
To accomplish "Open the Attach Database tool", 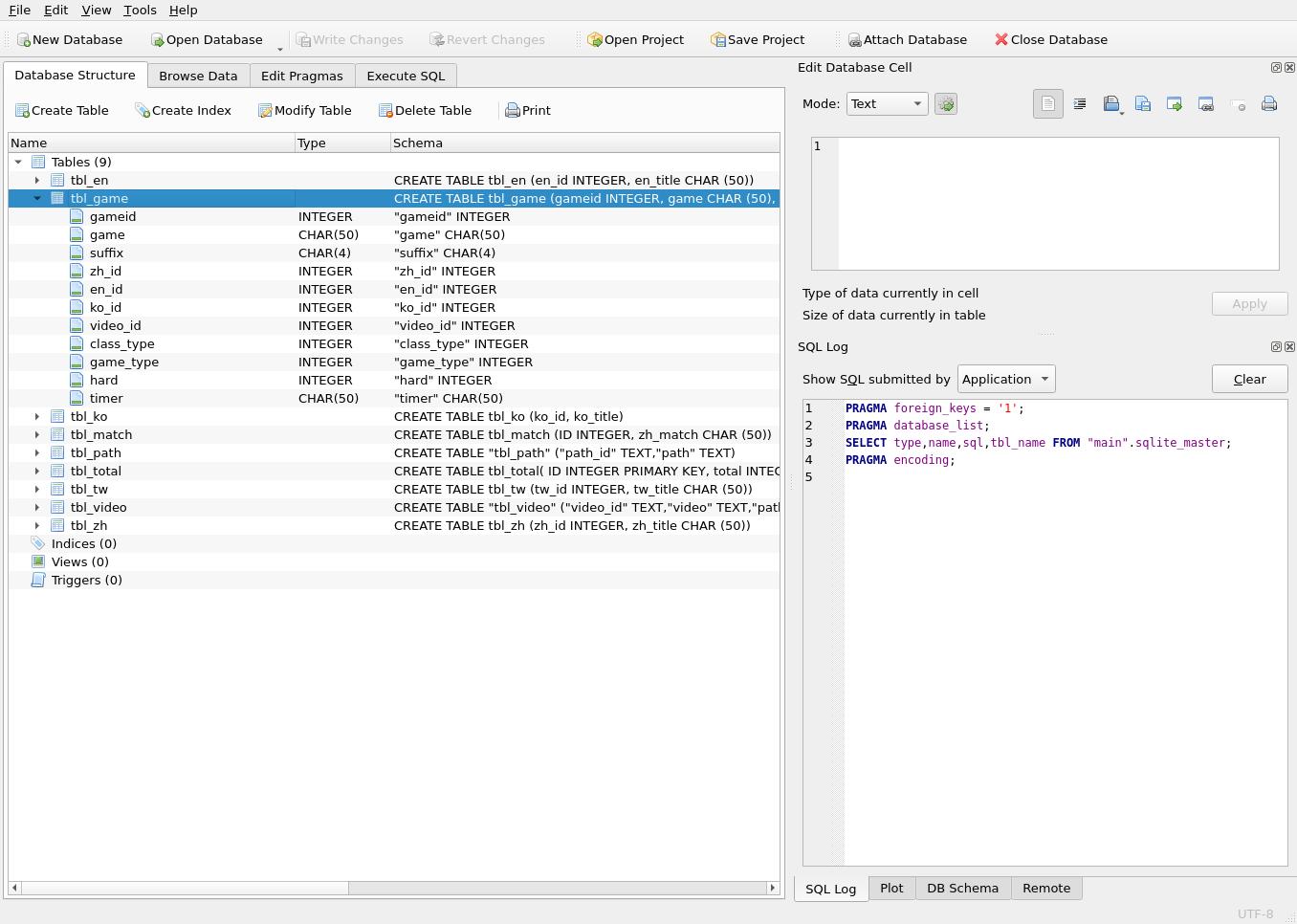I will [x=907, y=40].
